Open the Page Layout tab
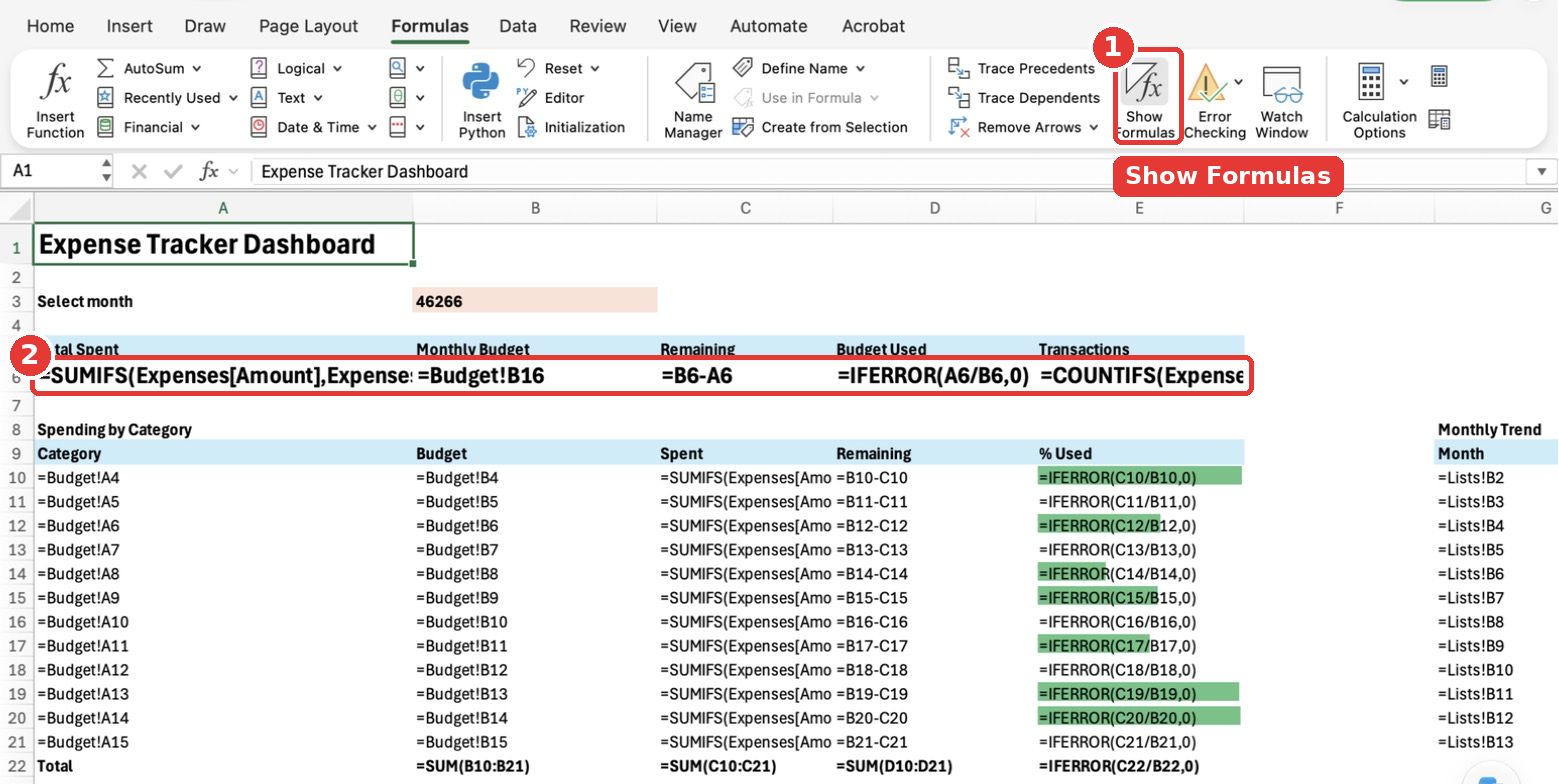This screenshot has height=784, width=1559. [x=308, y=26]
